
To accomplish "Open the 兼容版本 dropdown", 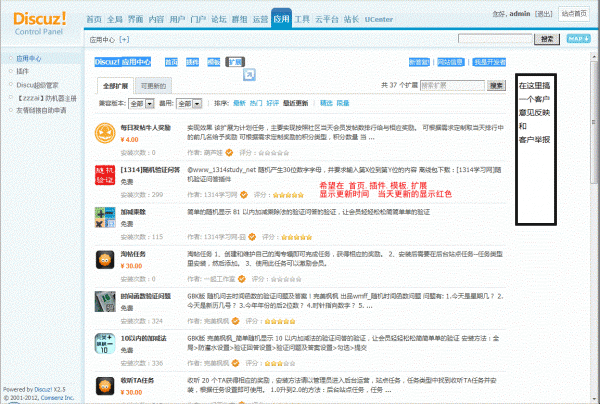I will pyautogui.click(x=141, y=104).
